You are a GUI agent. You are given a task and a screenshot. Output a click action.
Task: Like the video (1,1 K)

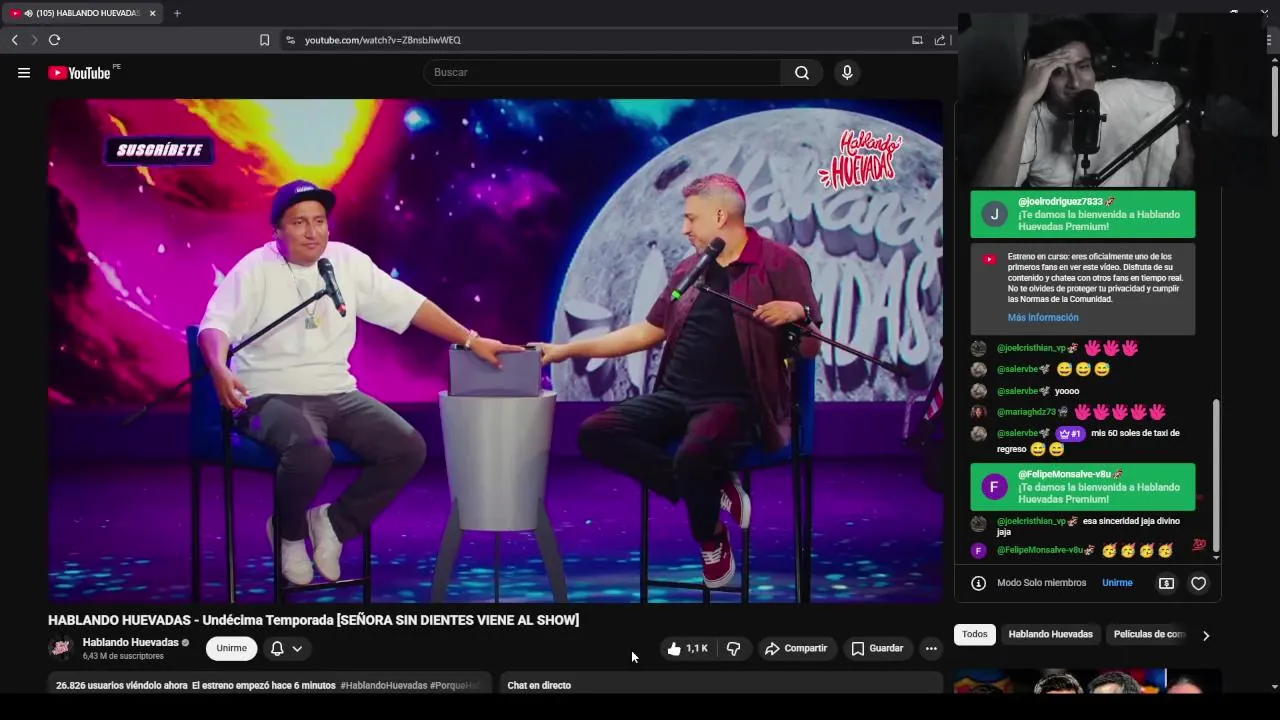(x=687, y=648)
